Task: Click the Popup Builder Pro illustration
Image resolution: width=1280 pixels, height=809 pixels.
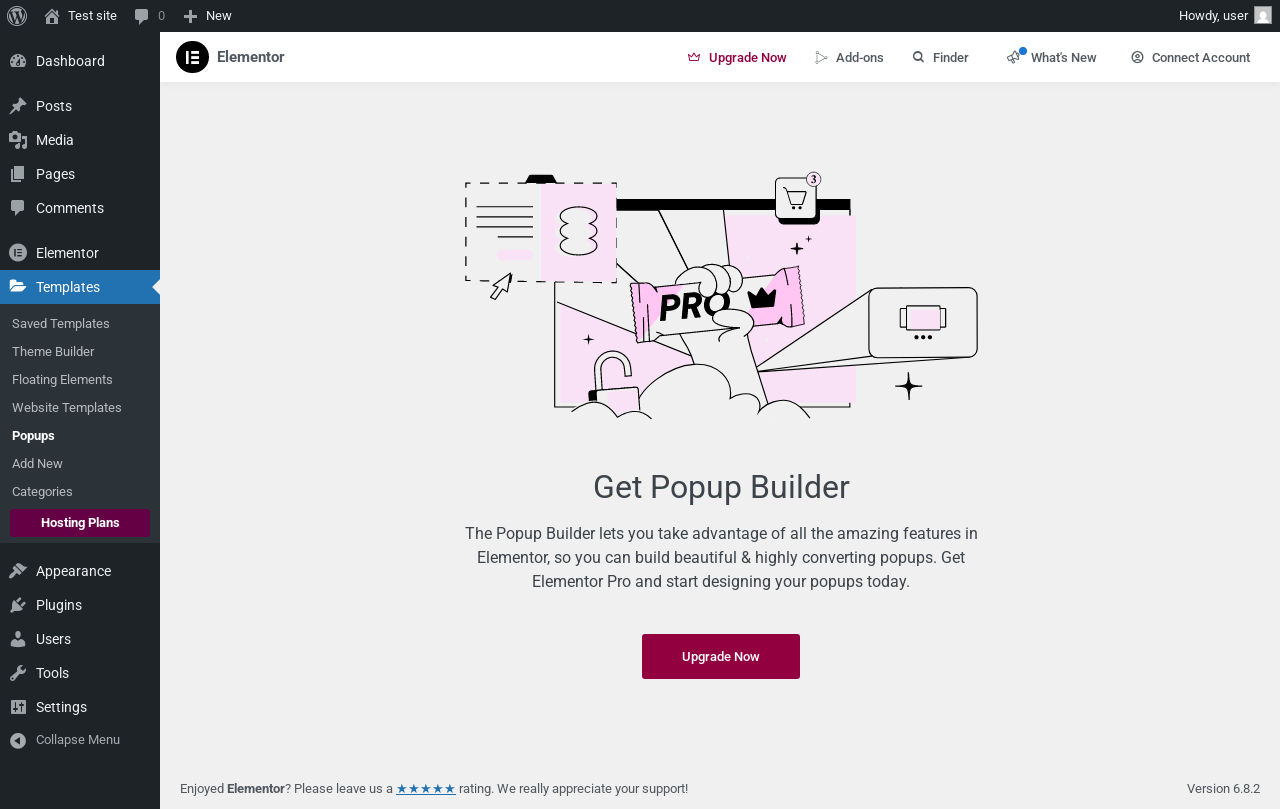Action: click(721, 296)
